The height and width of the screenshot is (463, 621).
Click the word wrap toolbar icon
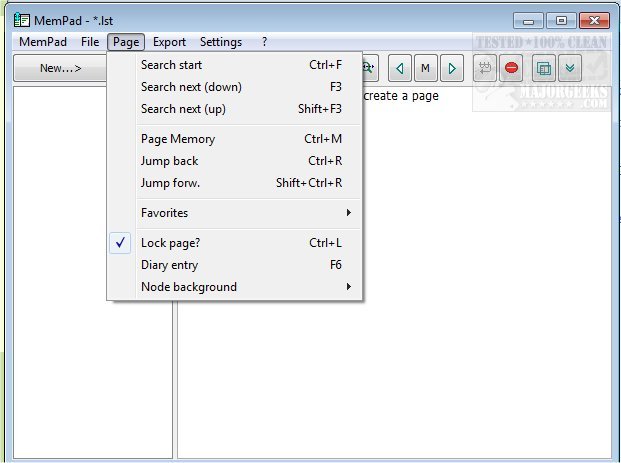pos(485,68)
